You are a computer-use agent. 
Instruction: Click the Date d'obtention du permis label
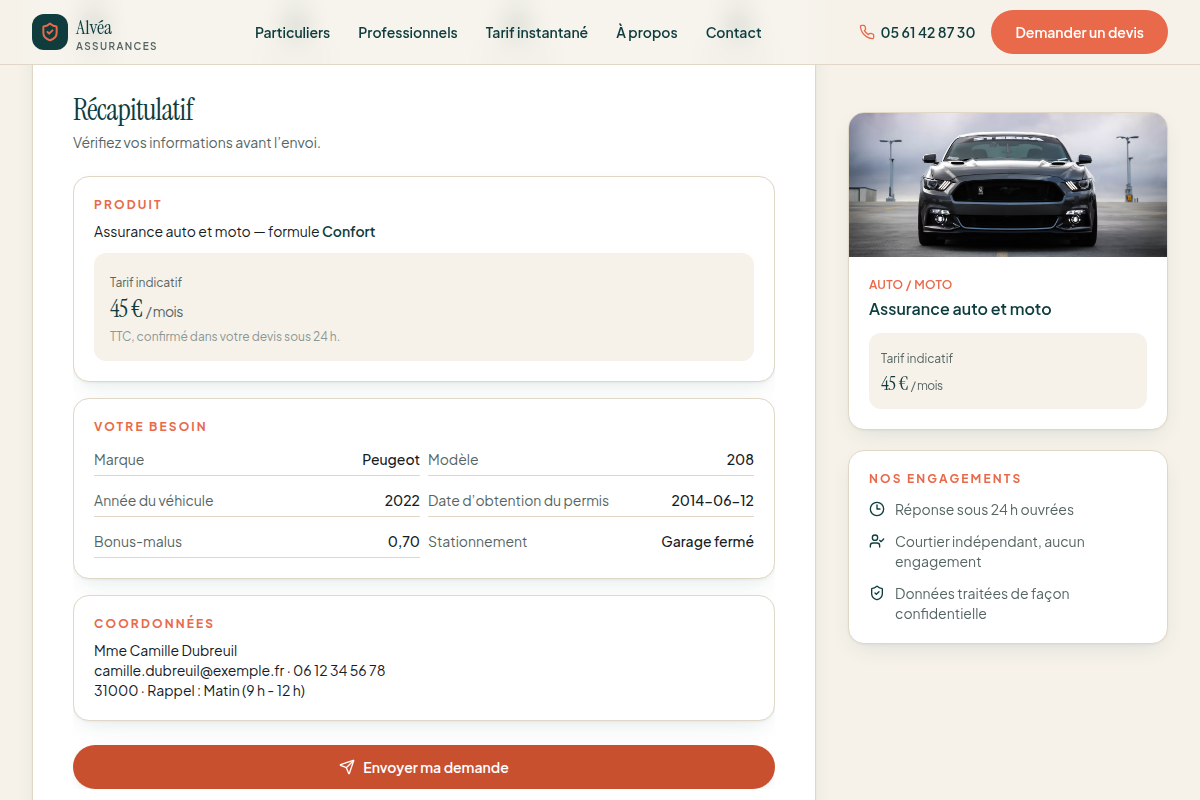coord(518,501)
